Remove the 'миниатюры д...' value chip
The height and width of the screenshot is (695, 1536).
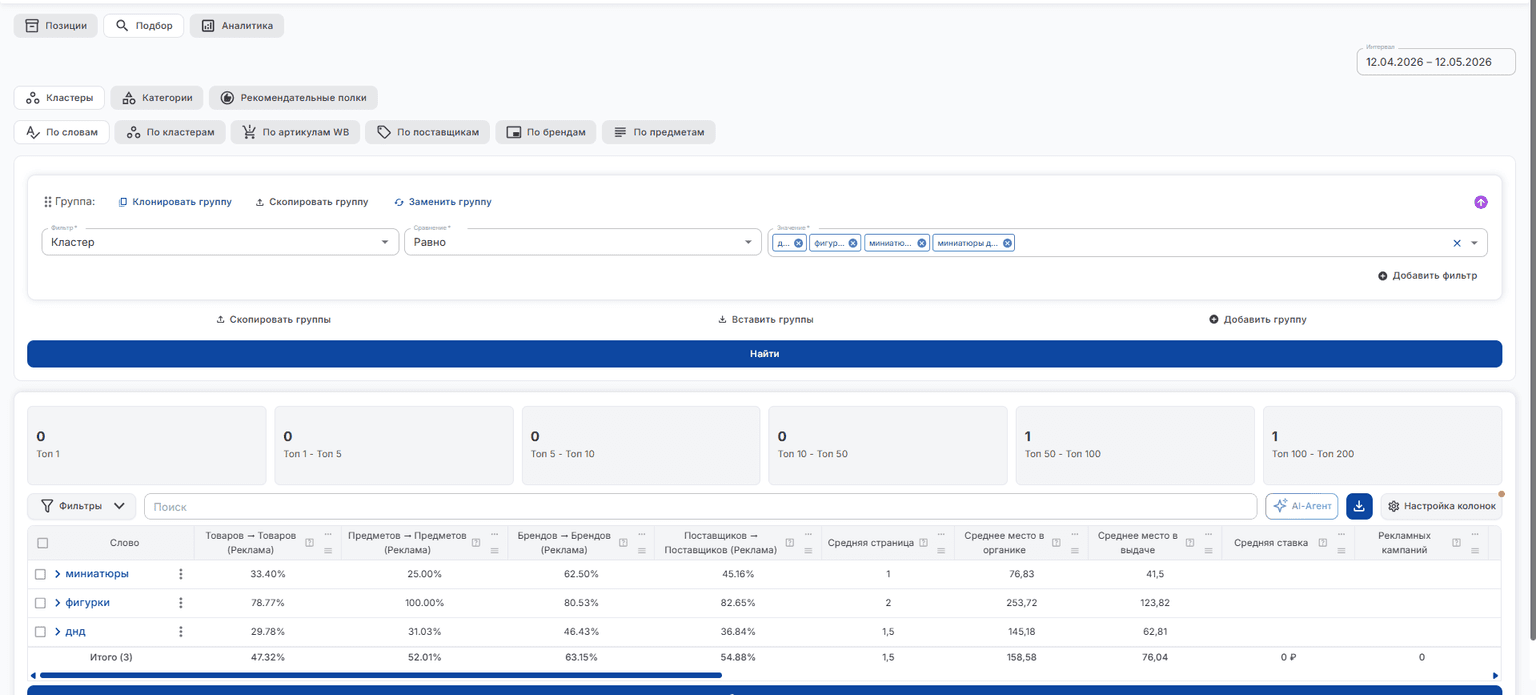[1007, 243]
